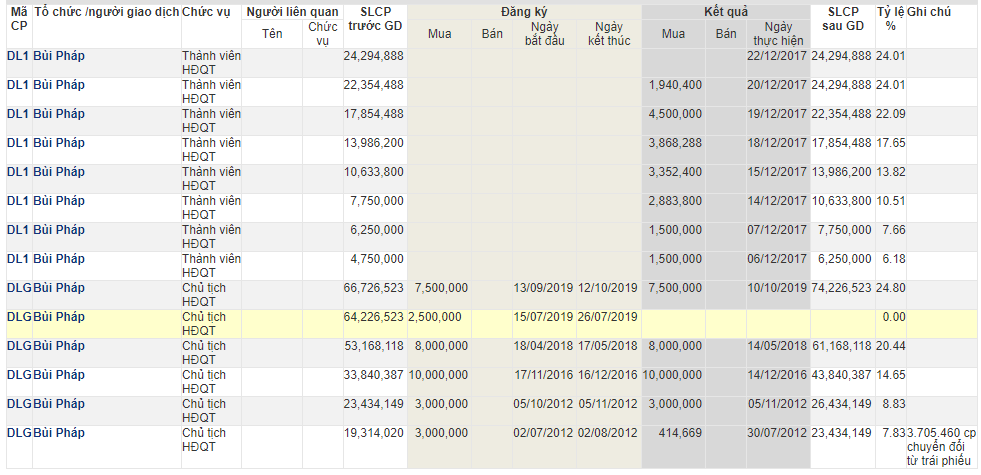
Task: Select the 24.80 percentage cell
Action: (x=890, y=288)
